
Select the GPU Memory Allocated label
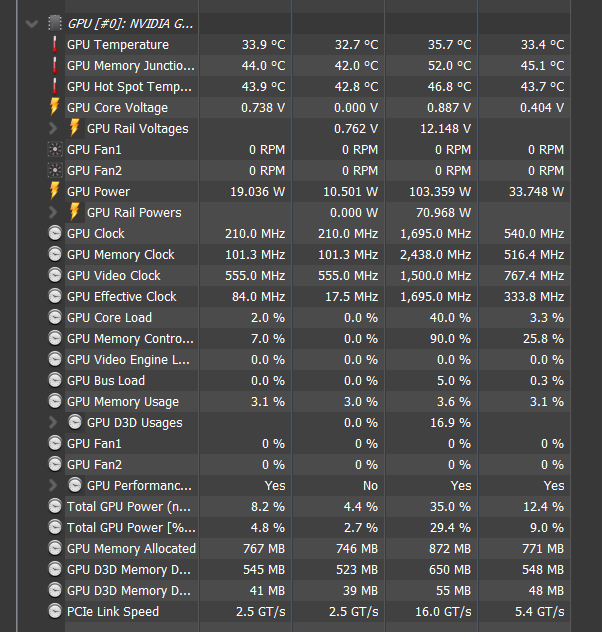pos(131,549)
